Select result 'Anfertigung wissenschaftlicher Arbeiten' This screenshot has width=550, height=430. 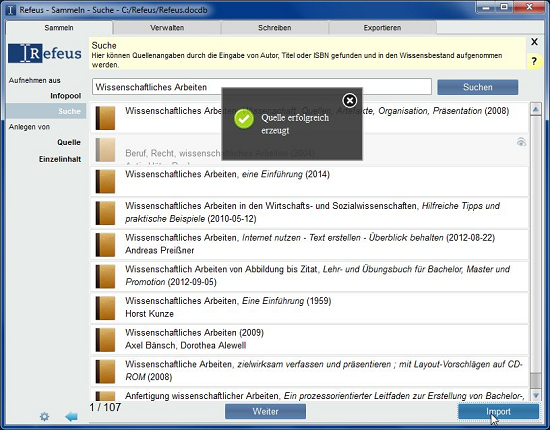point(309,395)
